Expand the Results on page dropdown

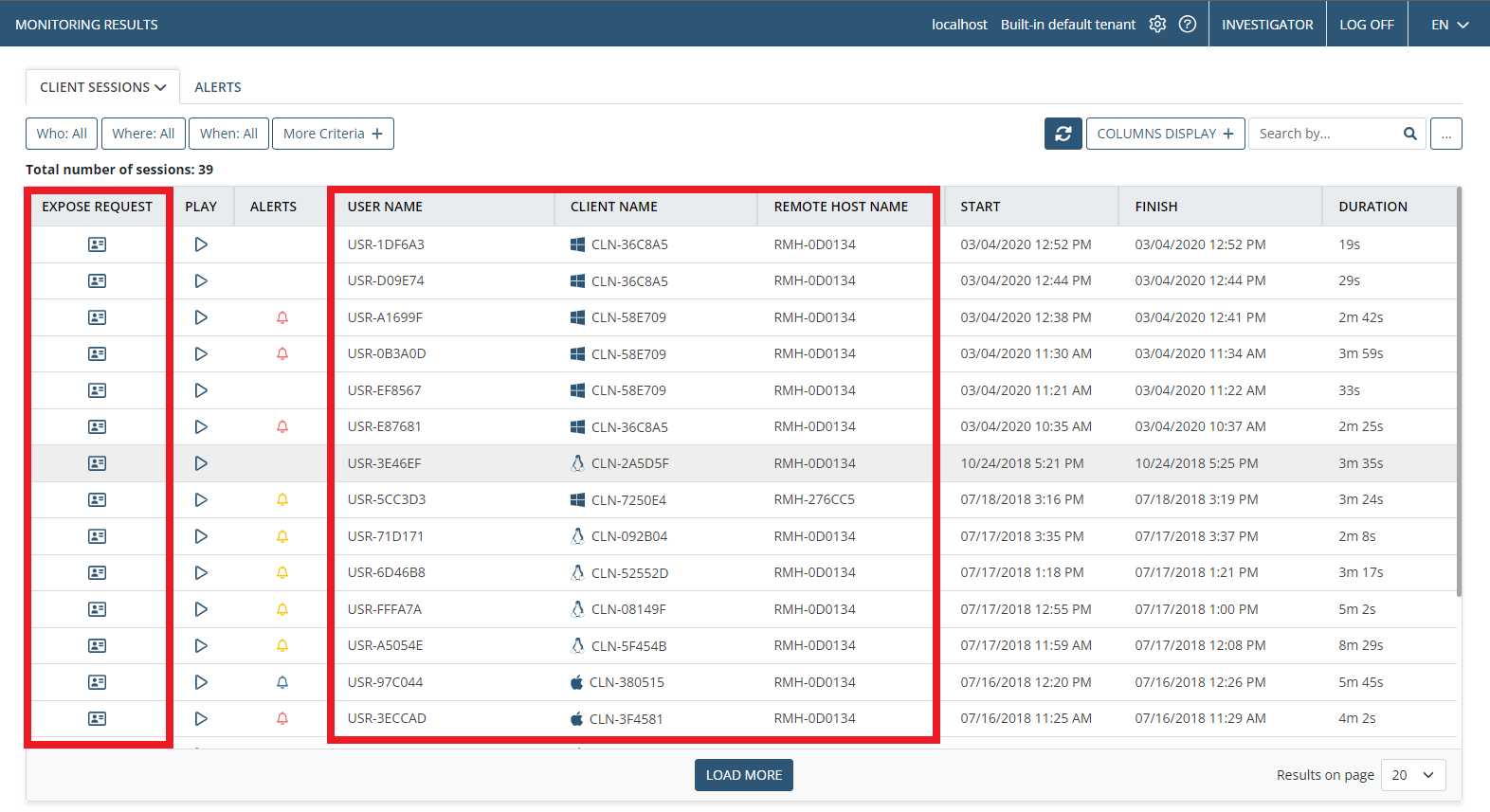point(1412,775)
